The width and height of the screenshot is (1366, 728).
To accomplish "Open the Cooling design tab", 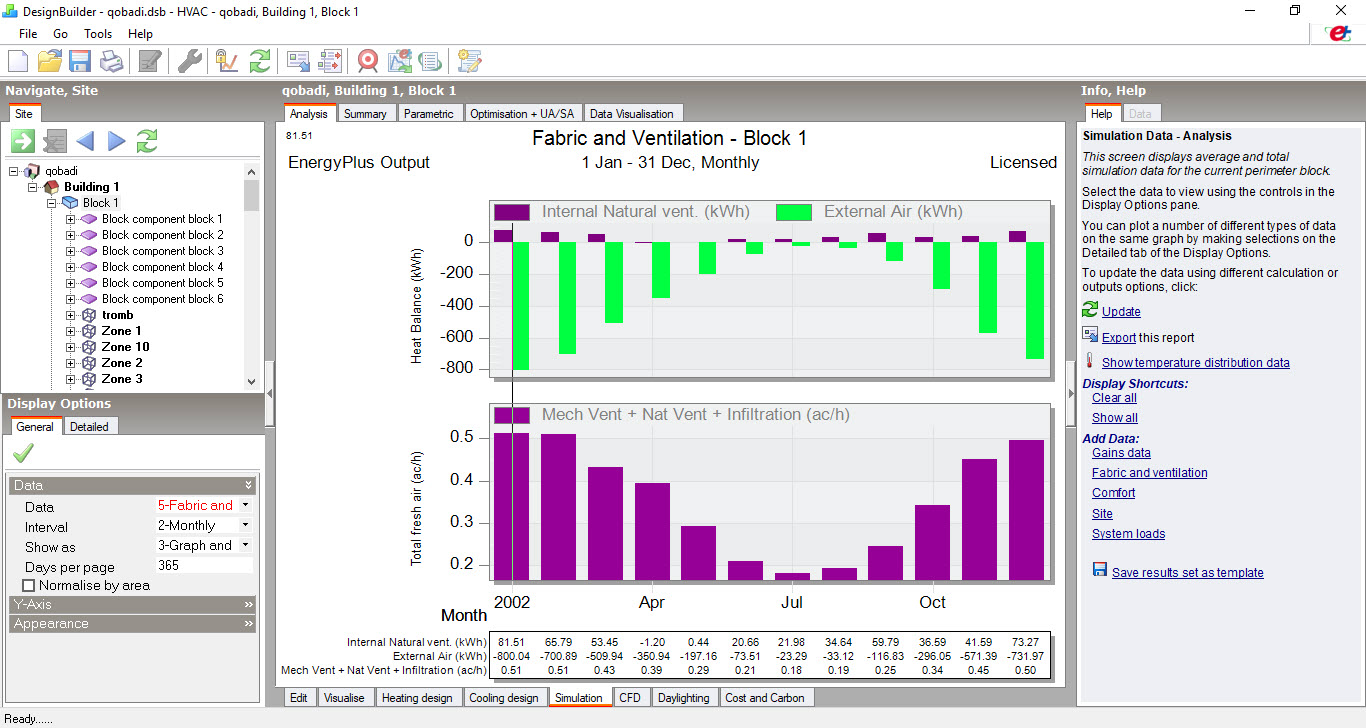I will [504, 698].
